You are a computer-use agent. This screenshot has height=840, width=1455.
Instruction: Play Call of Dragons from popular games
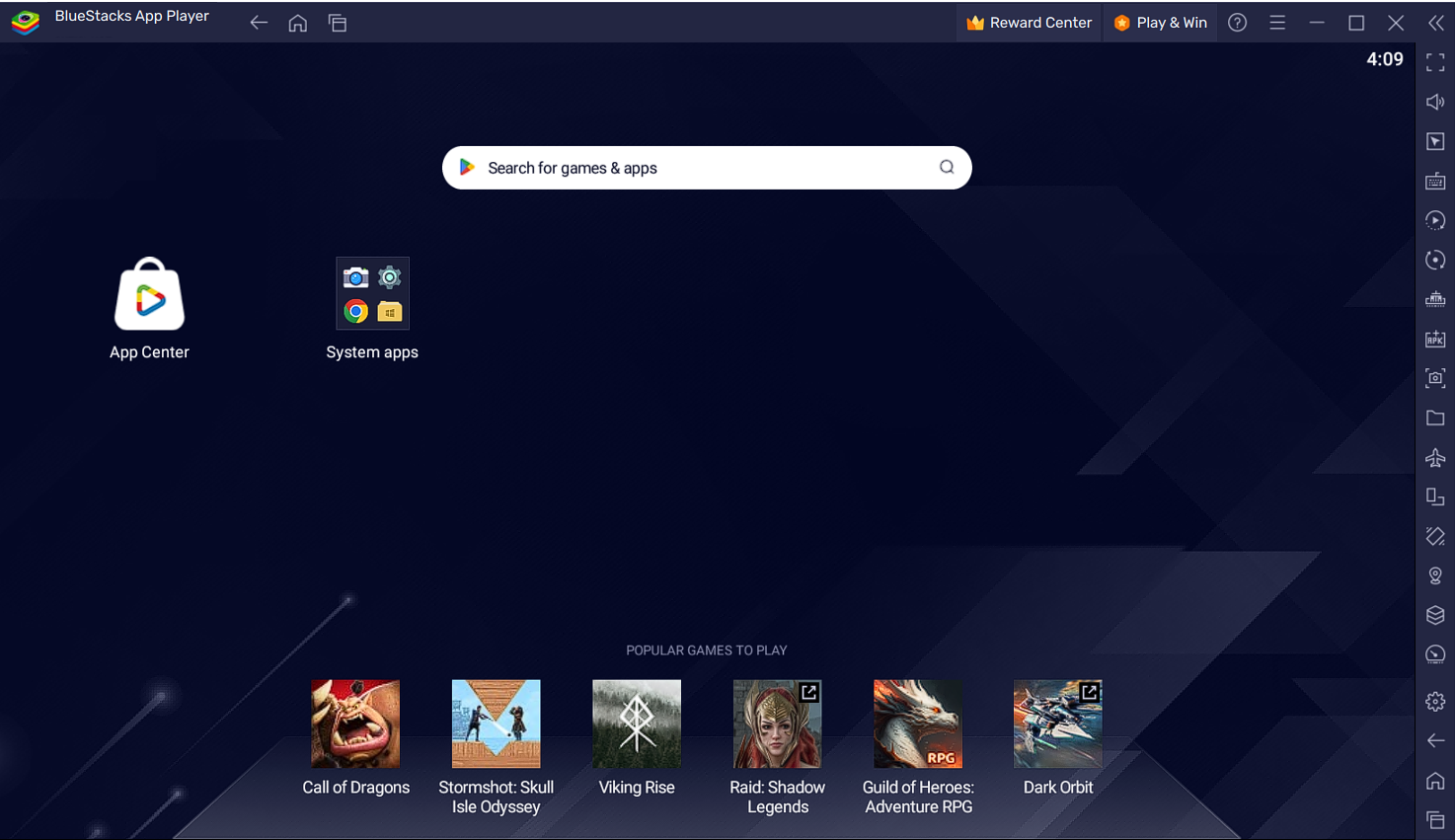(355, 724)
